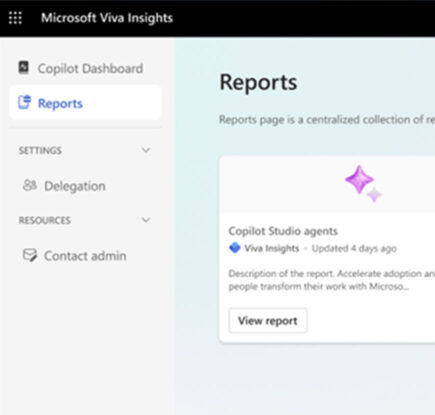The width and height of the screenshot is (435, 415).
Task: Click the purple sparkle report thumbnail
Action: point(363,184)
